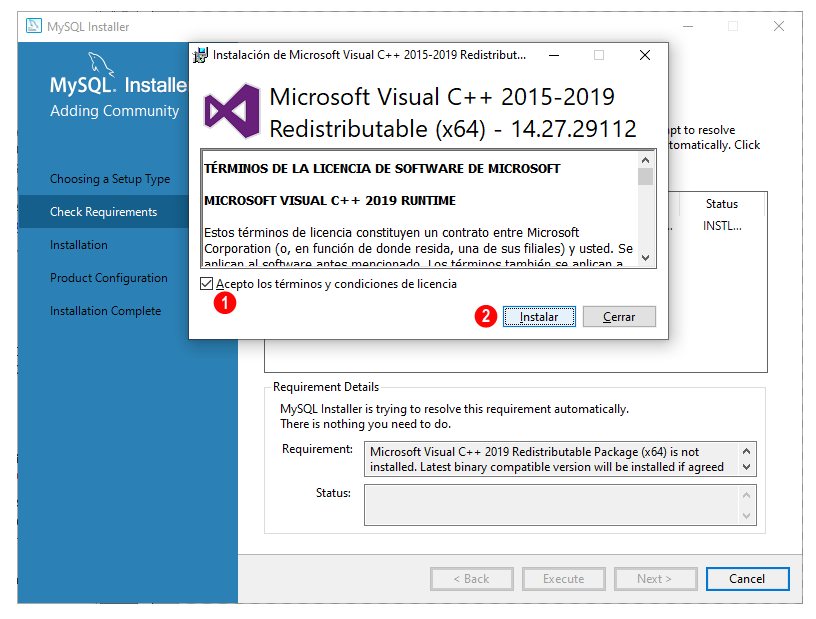Close the MySQL Installer window

pyautogui.click(x=779, y=26)
